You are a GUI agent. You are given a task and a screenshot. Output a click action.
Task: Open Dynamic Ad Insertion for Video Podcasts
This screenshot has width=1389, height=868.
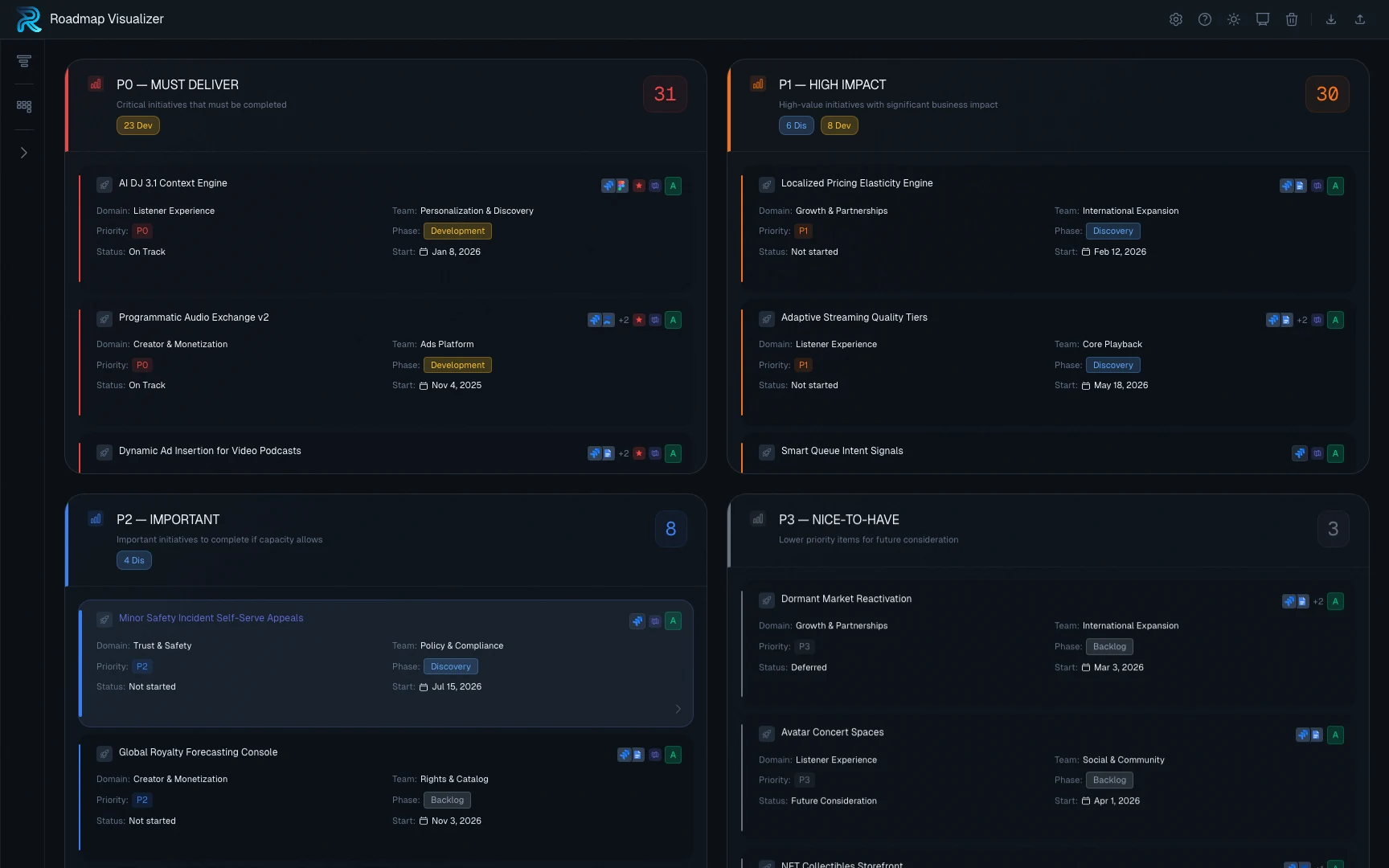coord(210,451)
